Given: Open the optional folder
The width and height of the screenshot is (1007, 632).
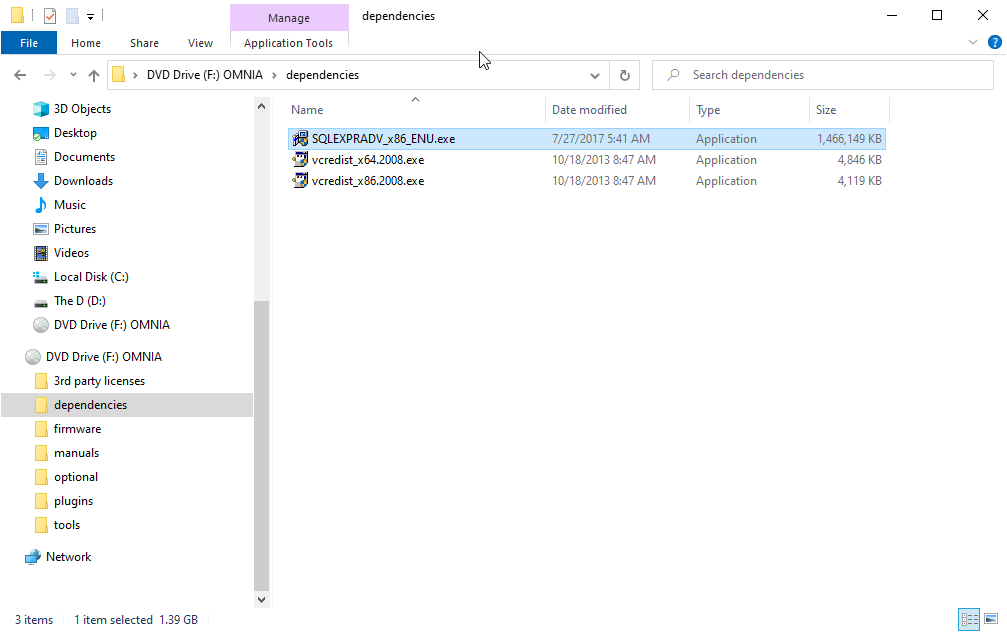Looking at the screenshot, I should pos(76,477).
